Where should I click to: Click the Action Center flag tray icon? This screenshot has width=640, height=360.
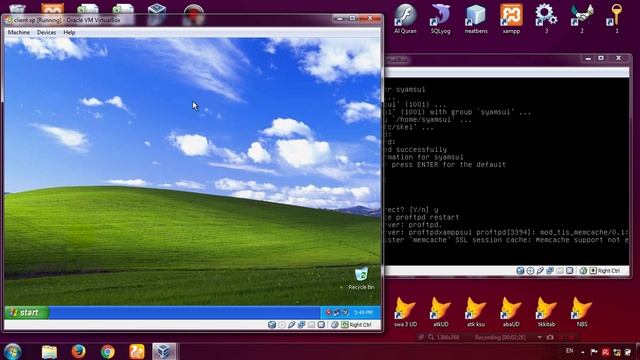(x=594, y=352)
